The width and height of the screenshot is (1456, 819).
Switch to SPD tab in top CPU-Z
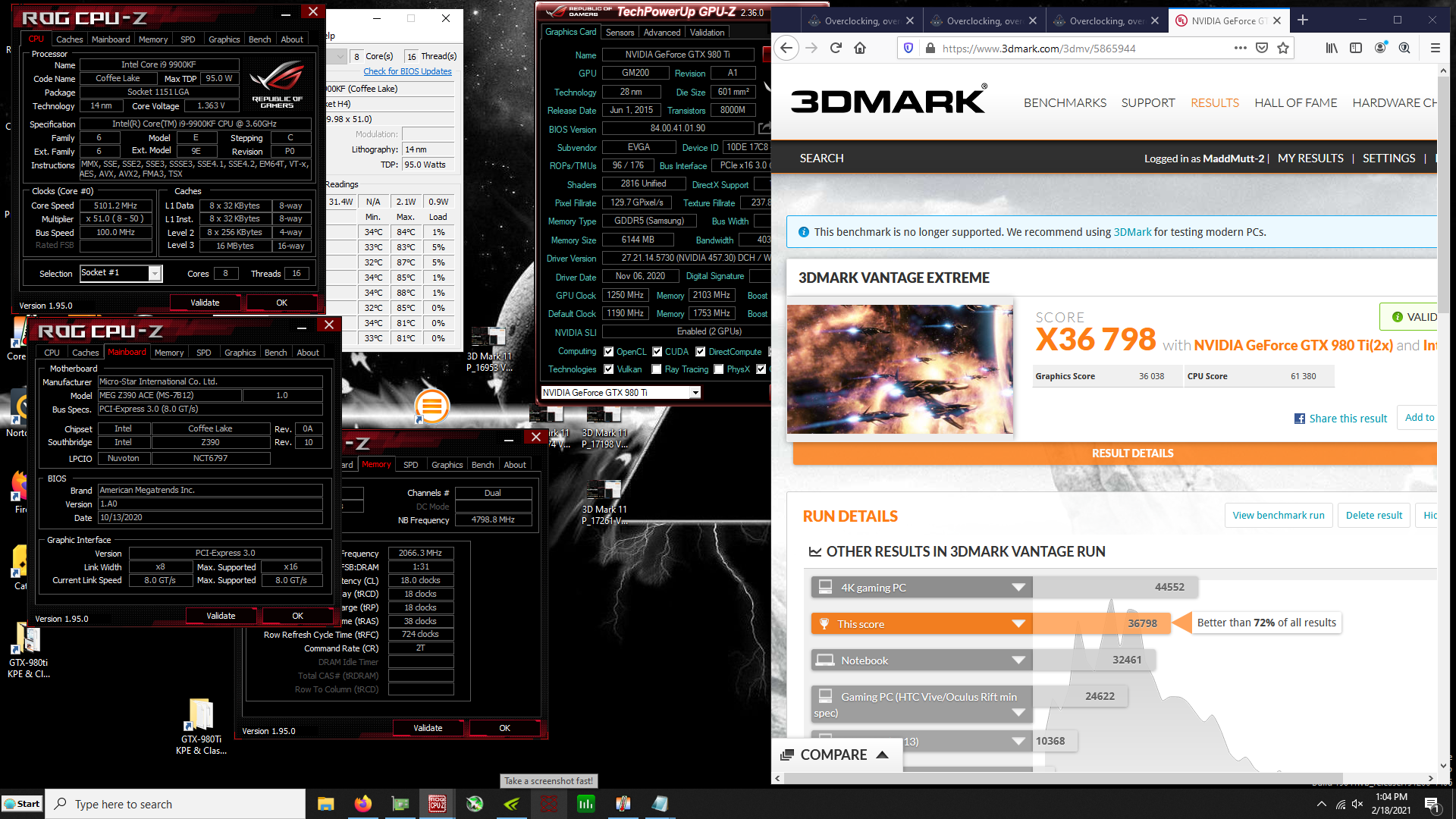click(188, 39)
